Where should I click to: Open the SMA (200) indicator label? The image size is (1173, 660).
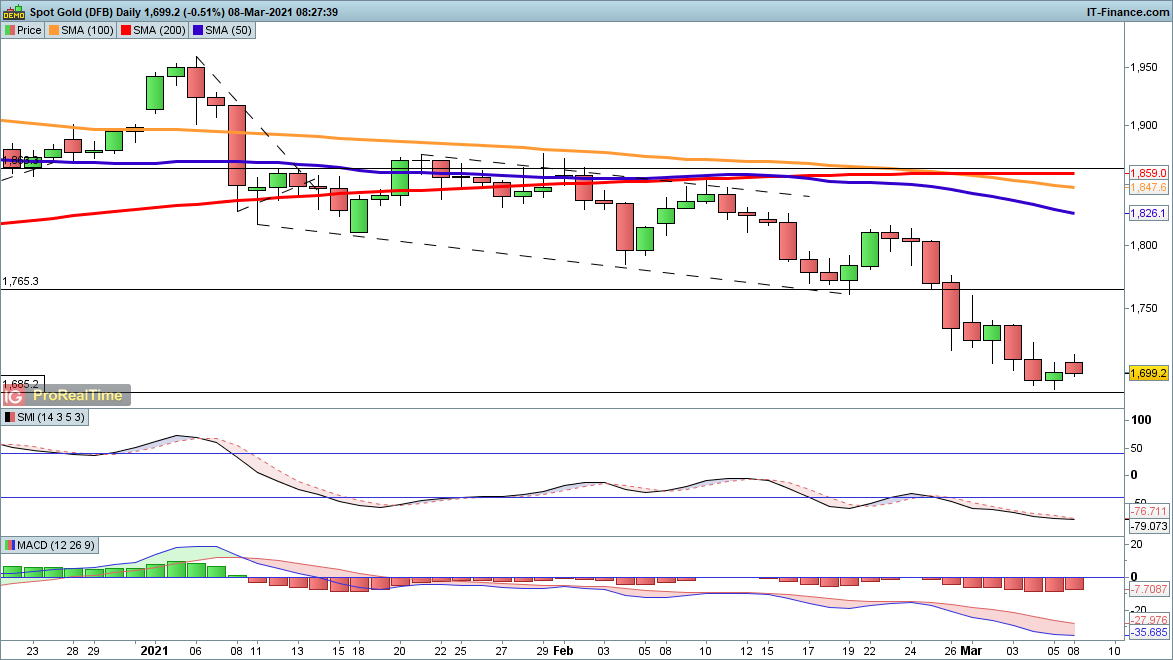tap(159, 30)
